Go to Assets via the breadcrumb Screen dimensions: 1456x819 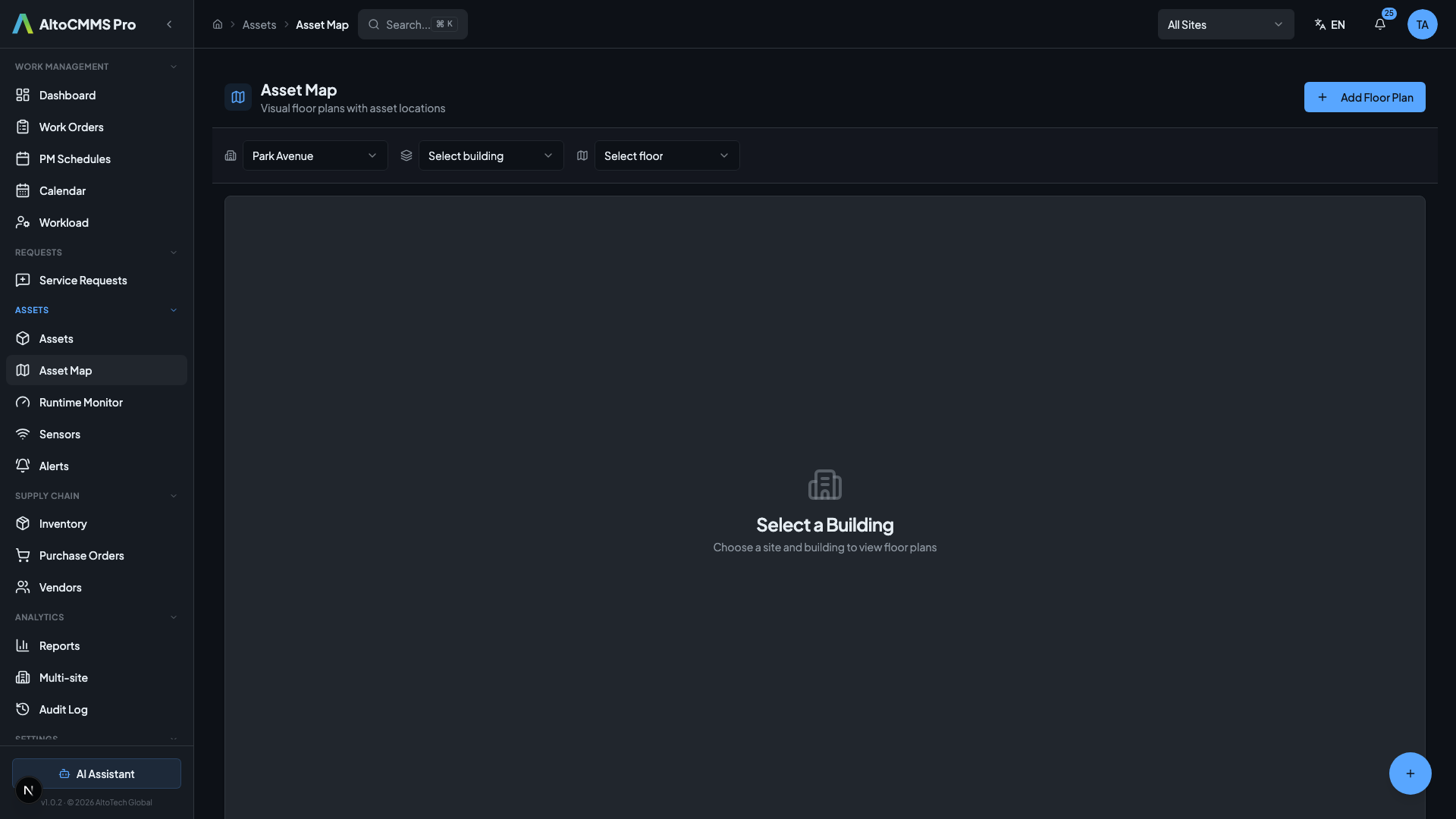tap(260, 24)
